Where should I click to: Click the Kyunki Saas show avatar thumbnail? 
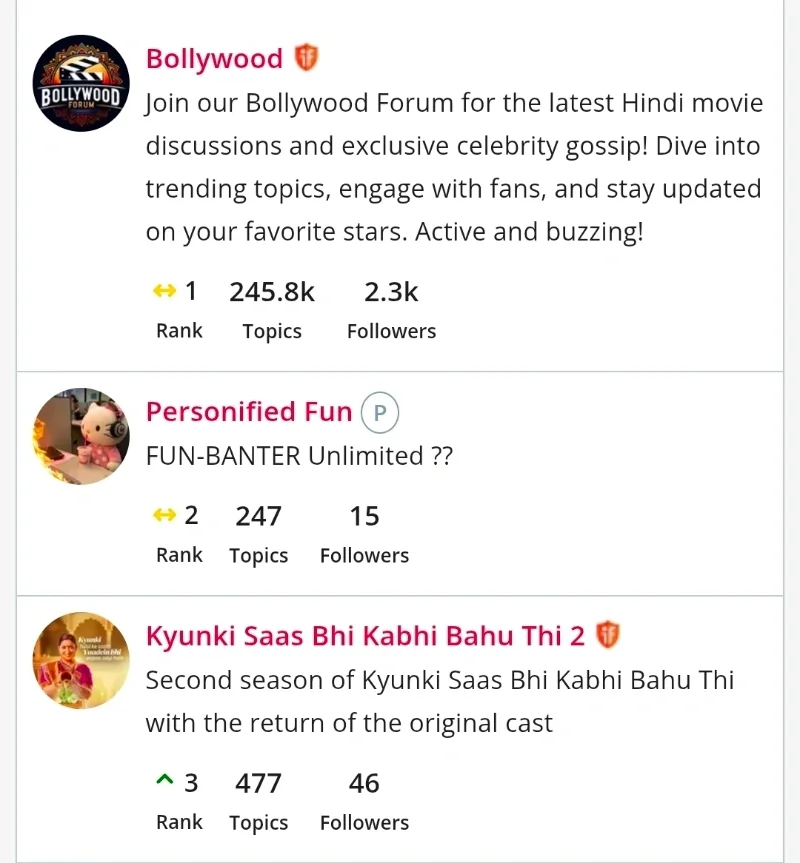pyautogui.click(x=81, y=660)
